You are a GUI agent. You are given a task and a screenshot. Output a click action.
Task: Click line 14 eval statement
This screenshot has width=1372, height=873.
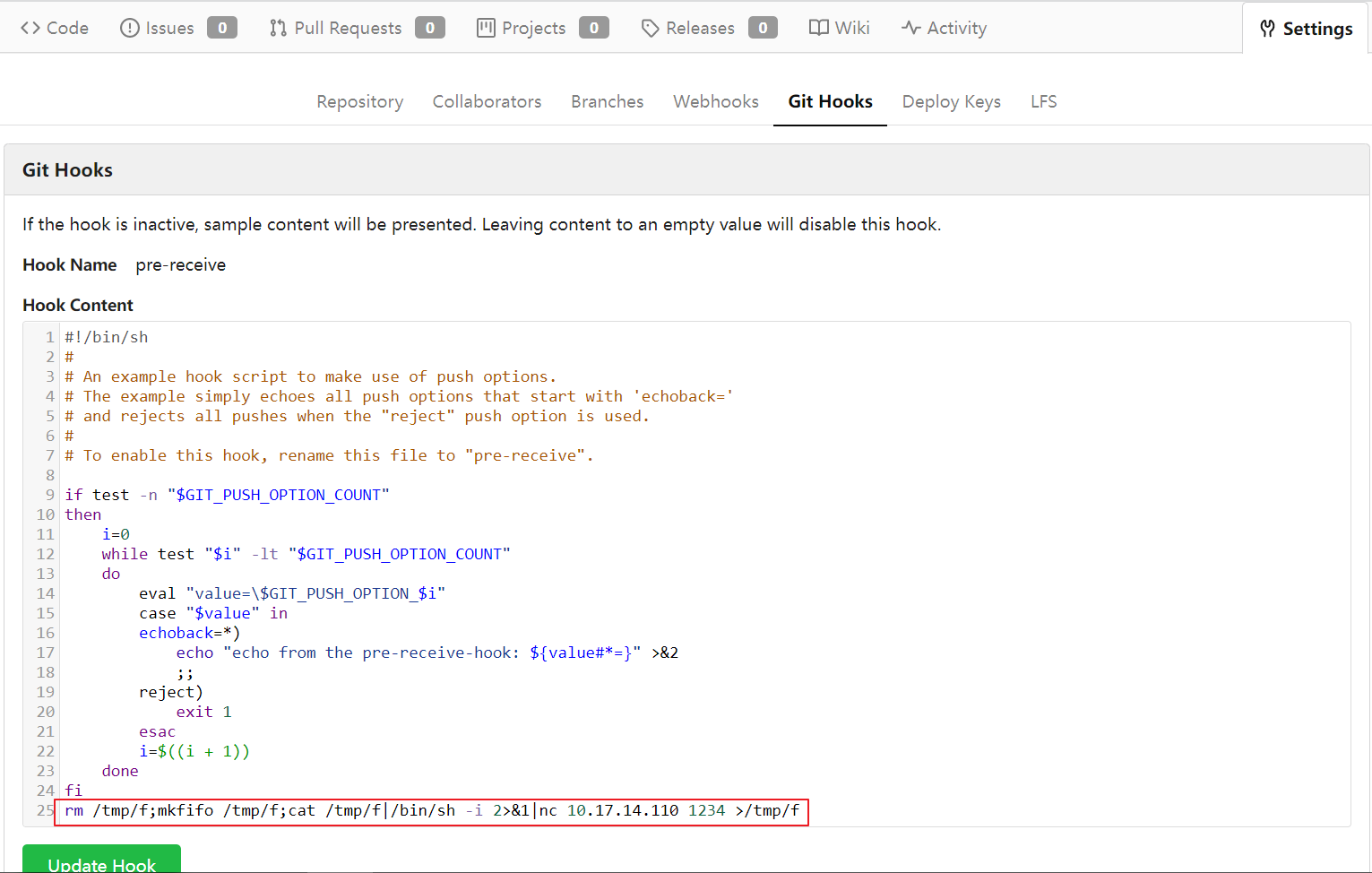point(292,593)
